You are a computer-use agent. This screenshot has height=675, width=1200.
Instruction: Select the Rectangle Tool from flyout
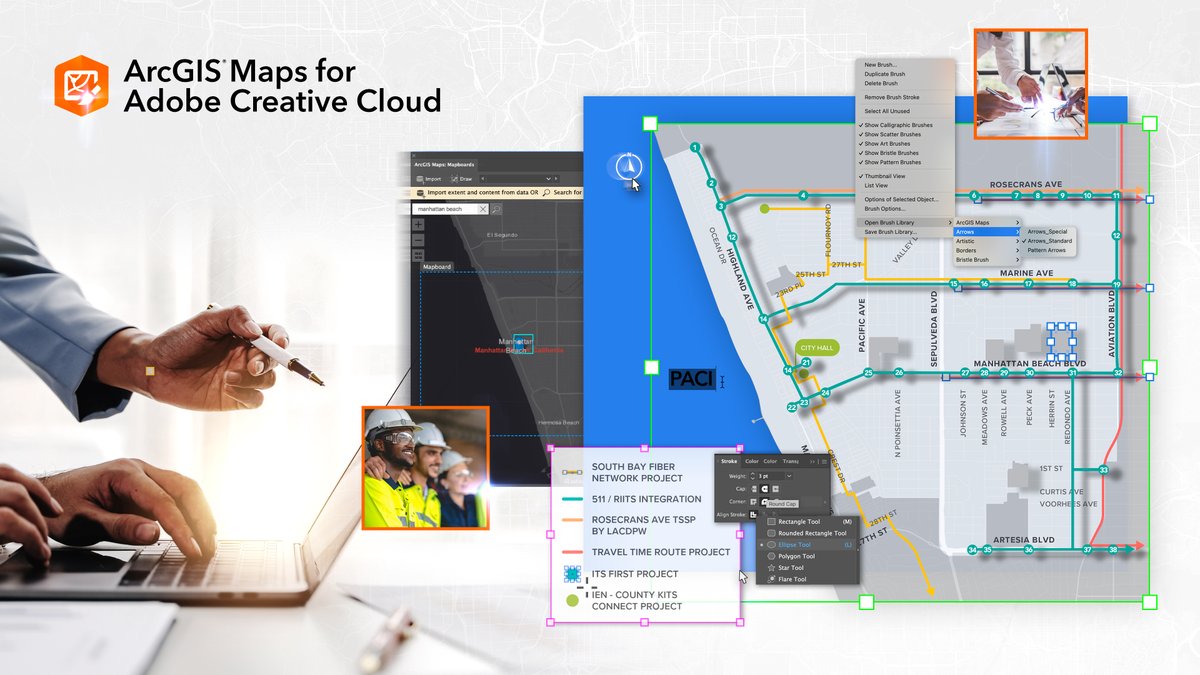coord(811,522)
